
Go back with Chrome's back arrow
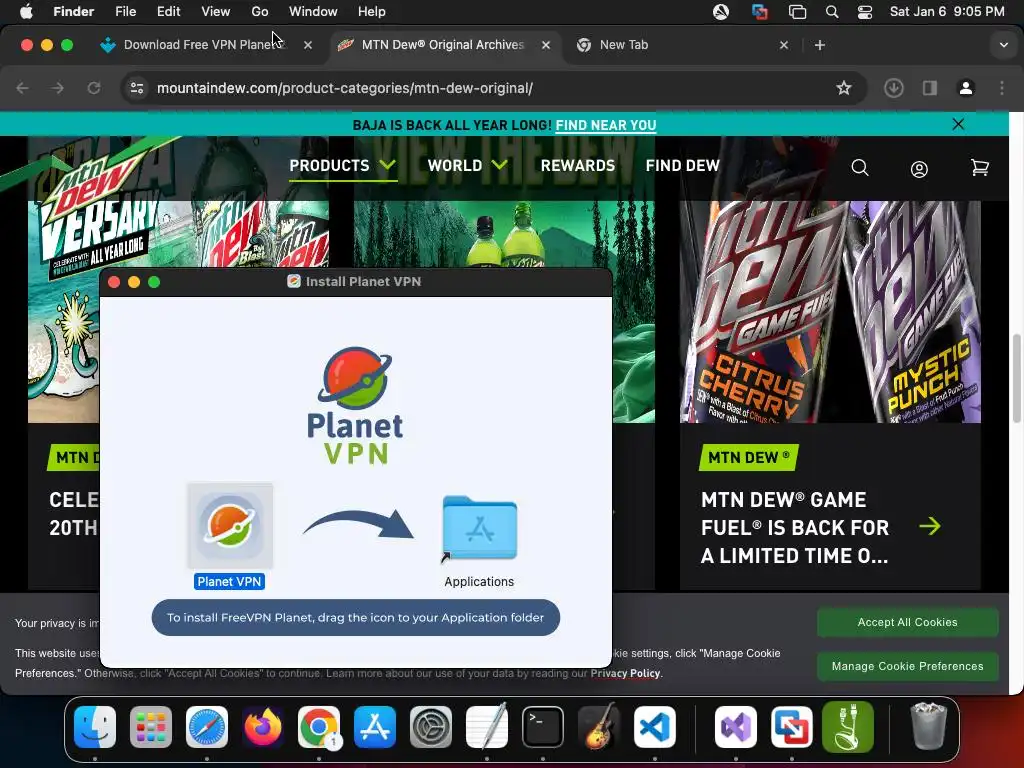click(x=22, y=88)
